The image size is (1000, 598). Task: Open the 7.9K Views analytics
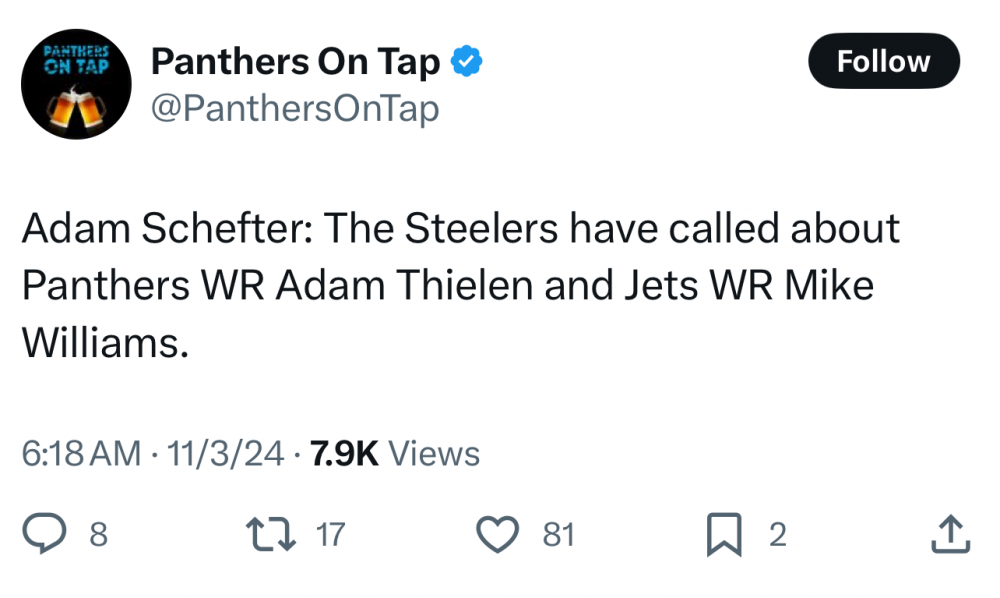tap(395, 454)
